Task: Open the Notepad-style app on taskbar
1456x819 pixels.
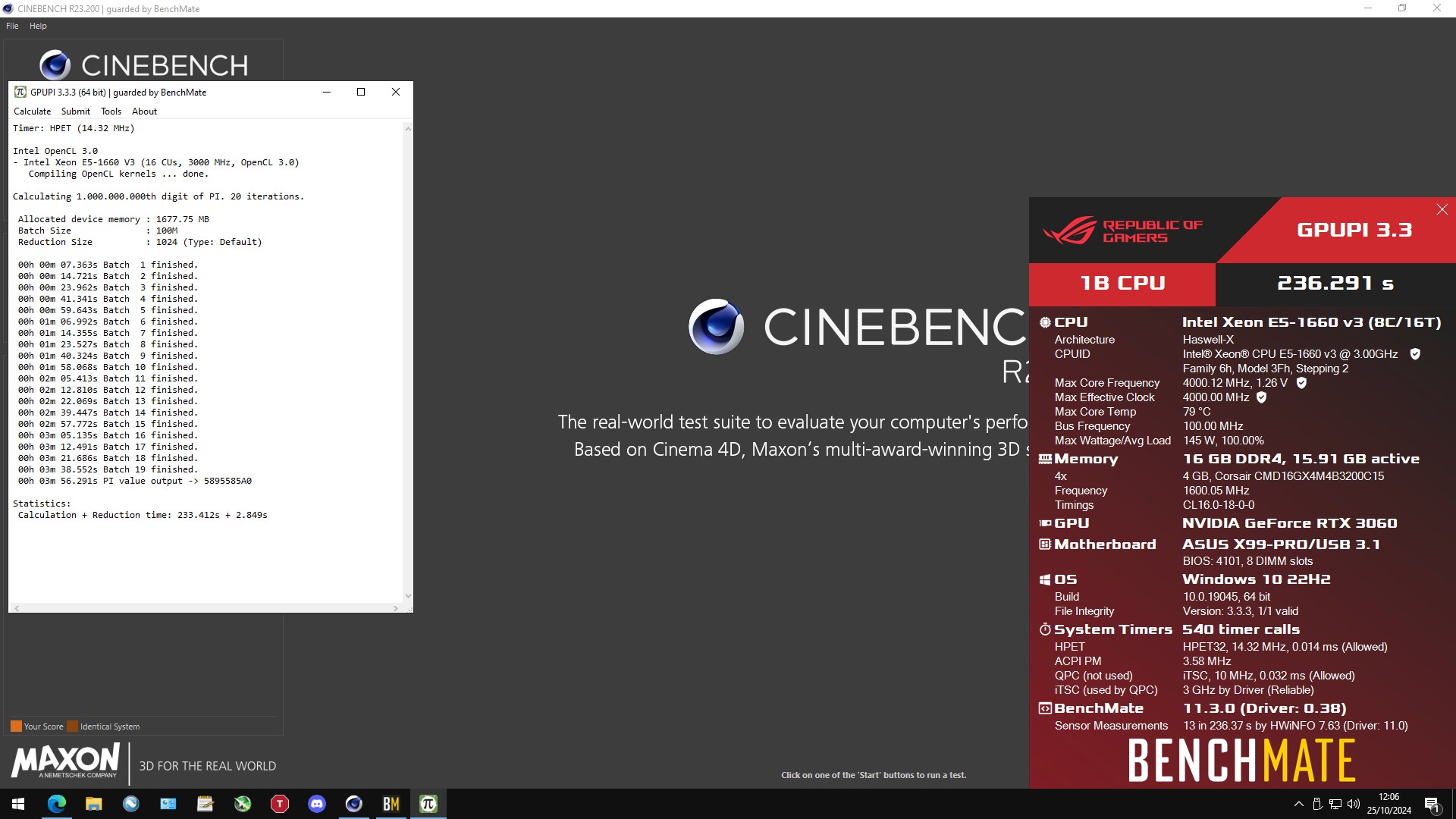Action: pyautogui.click(x=205, y=804)
